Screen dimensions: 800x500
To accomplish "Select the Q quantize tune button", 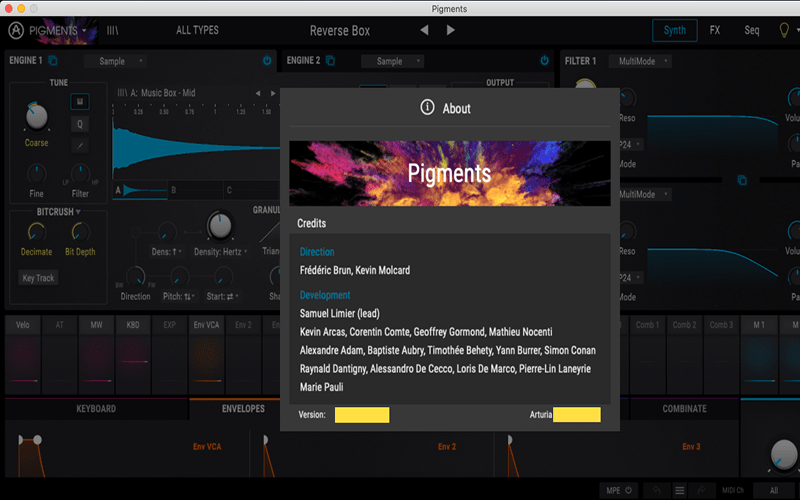I will click(79, 124).
